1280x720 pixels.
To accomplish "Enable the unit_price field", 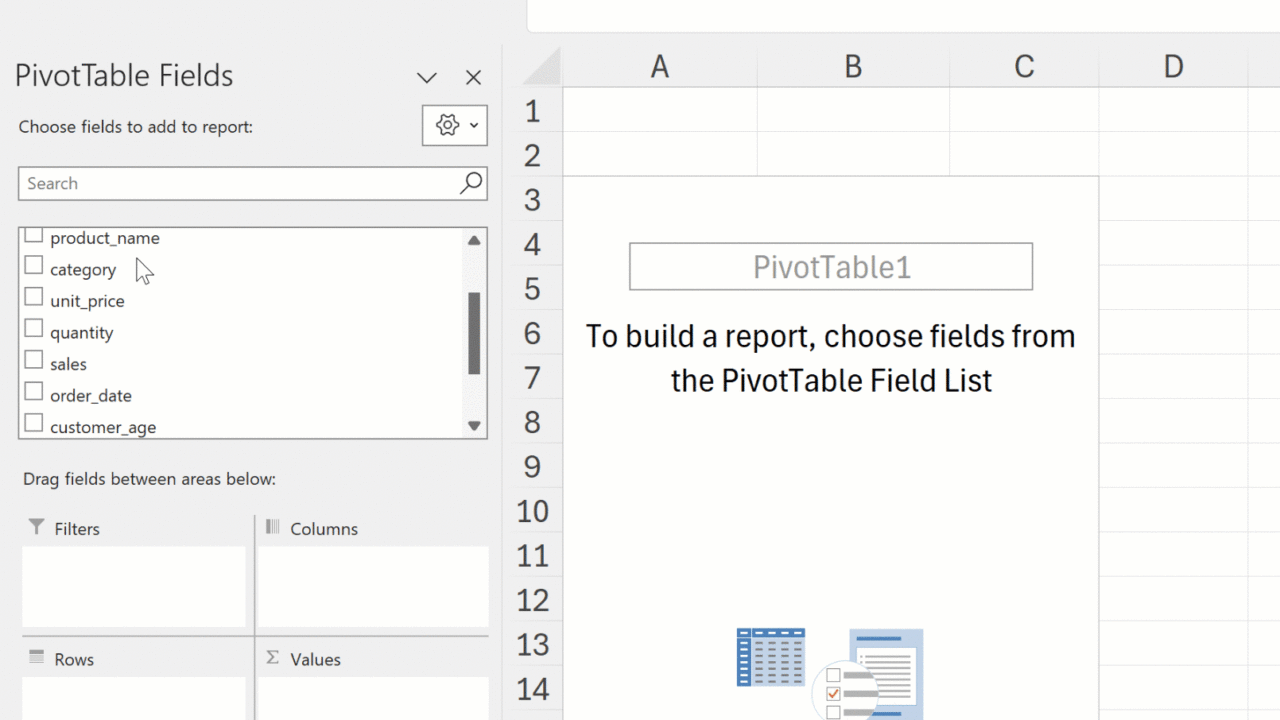I will point(34,298).
